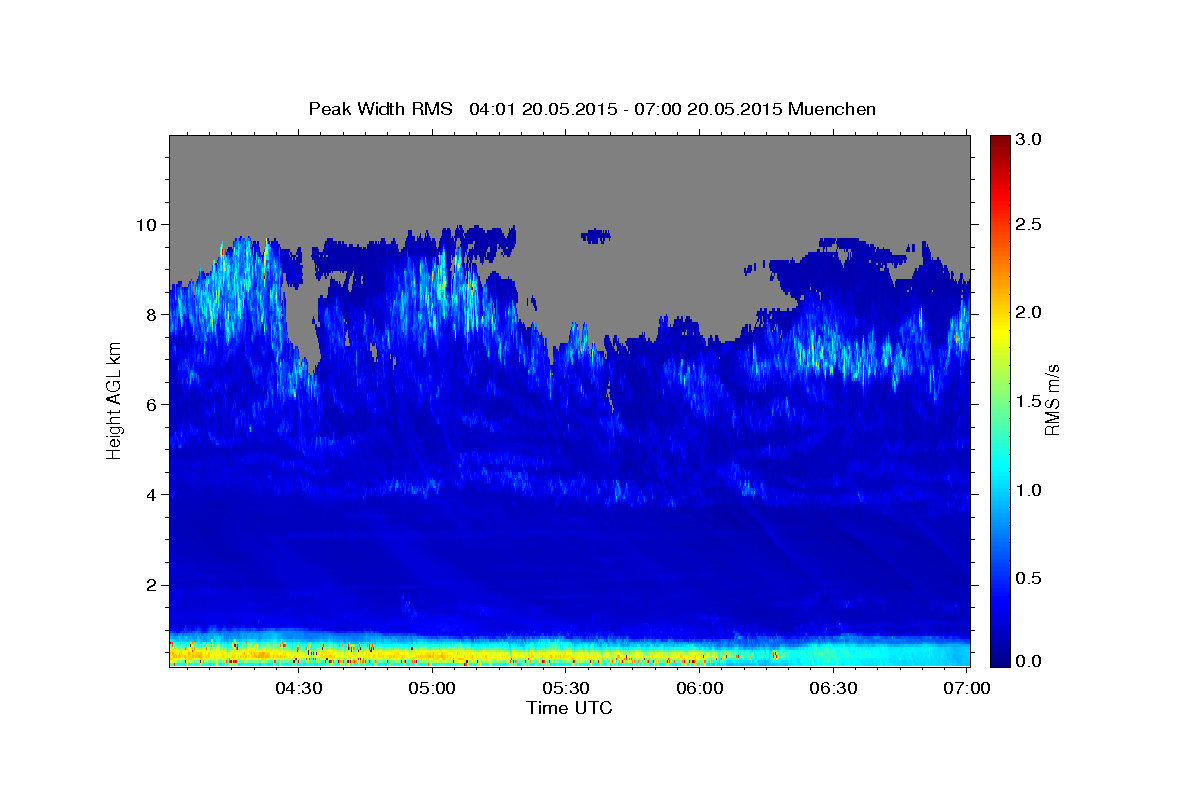
Task: Click the '04:30' time axis label
Action: [298, 688]
